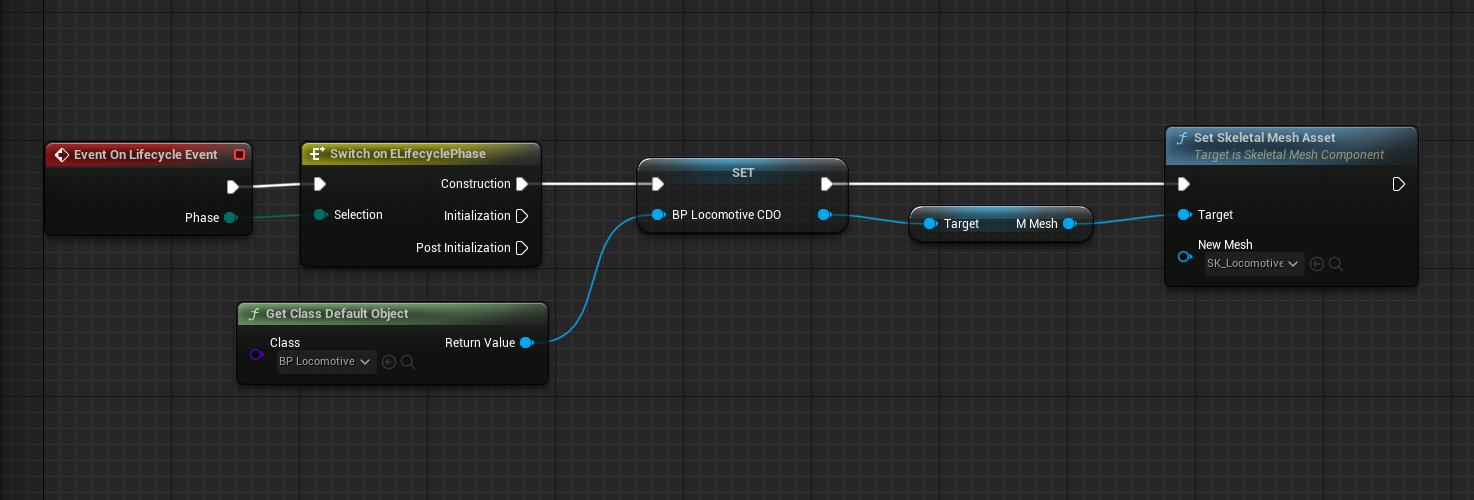The image size is (1474, 500).
Task: Click the Switch node's execution input pin
Action: (319, 184)
